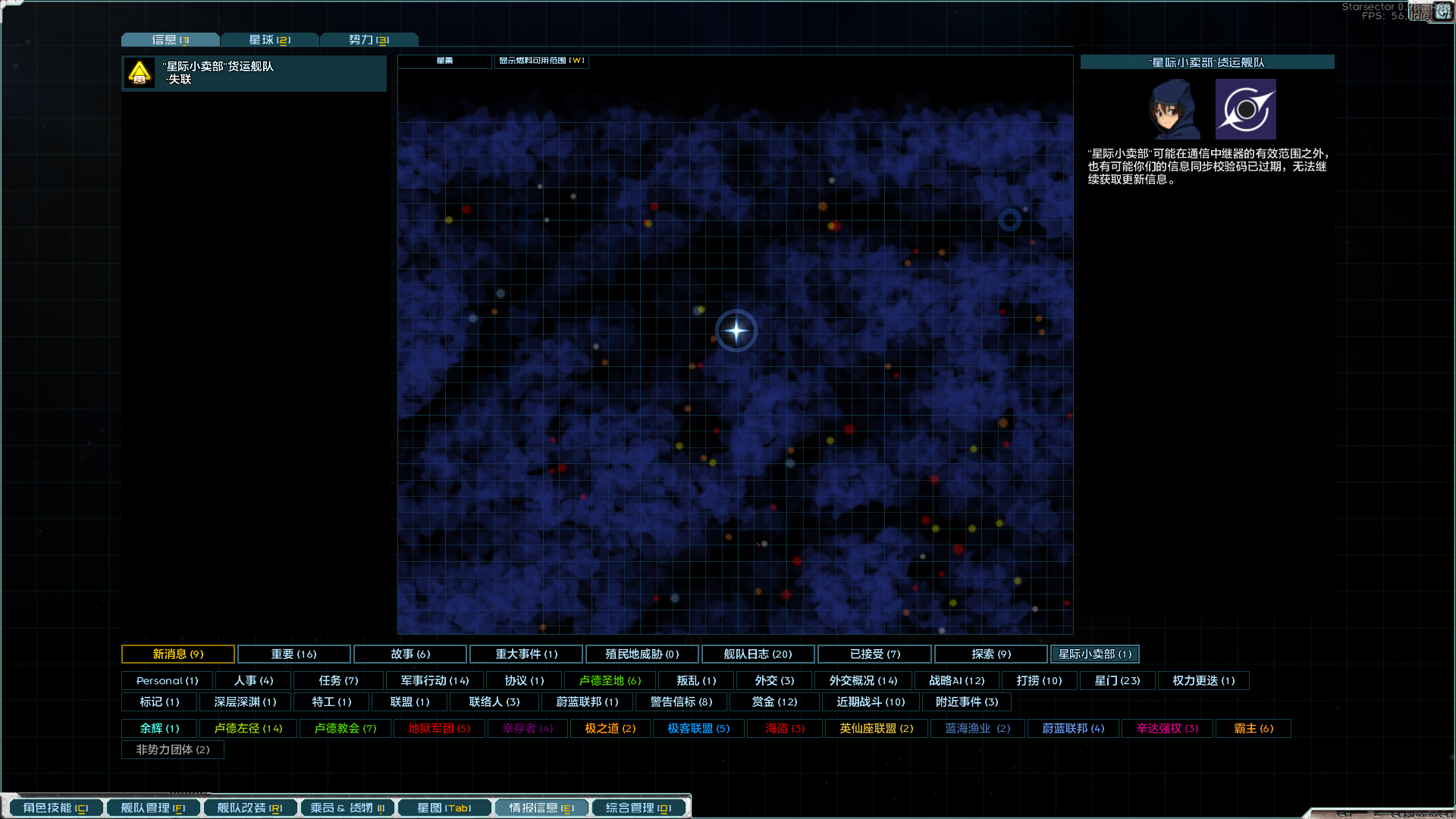Toggle the 重要 (16) filter
Image resolution: width=1456 pixels, height=819 pixels.
tap(294, 654)
